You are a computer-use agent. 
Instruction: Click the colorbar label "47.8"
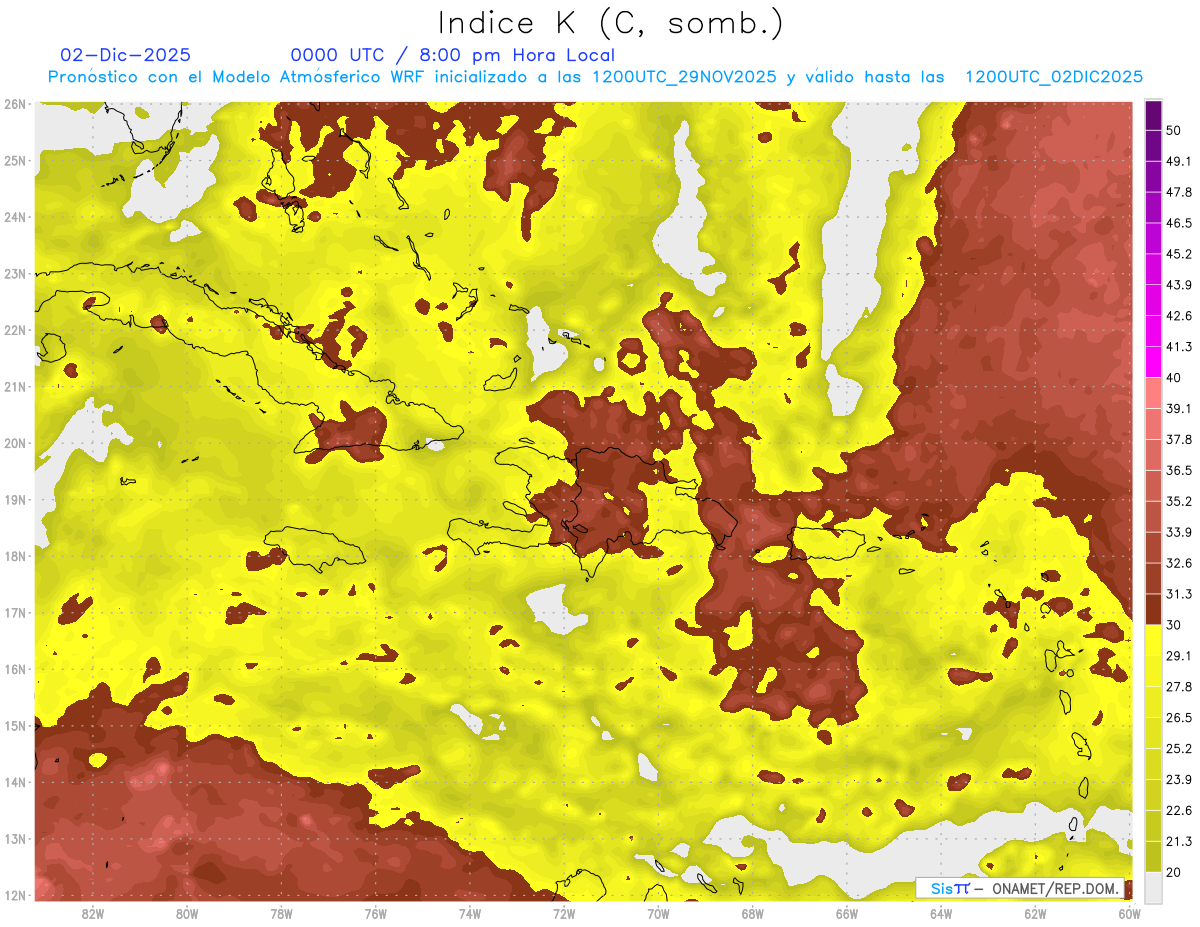1179,193
